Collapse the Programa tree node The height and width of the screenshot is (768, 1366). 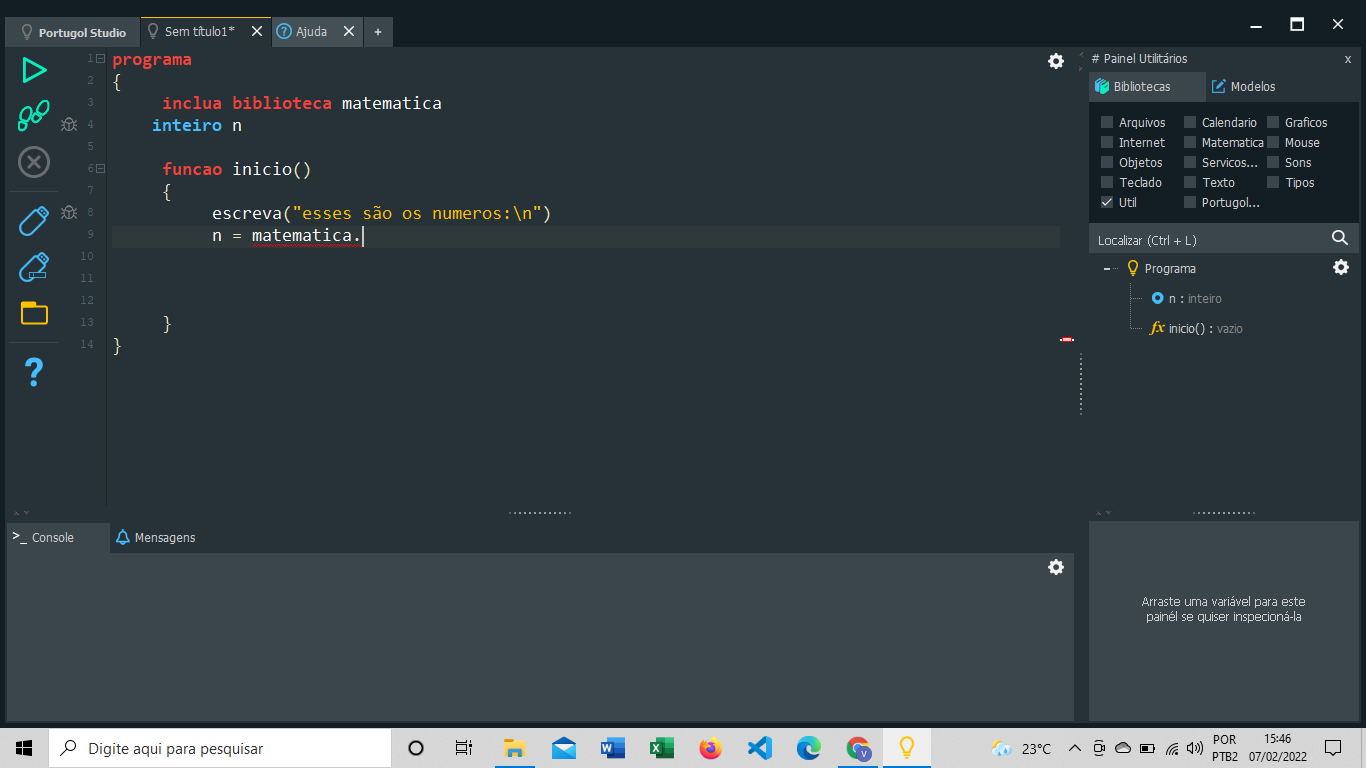(1107, 268)
